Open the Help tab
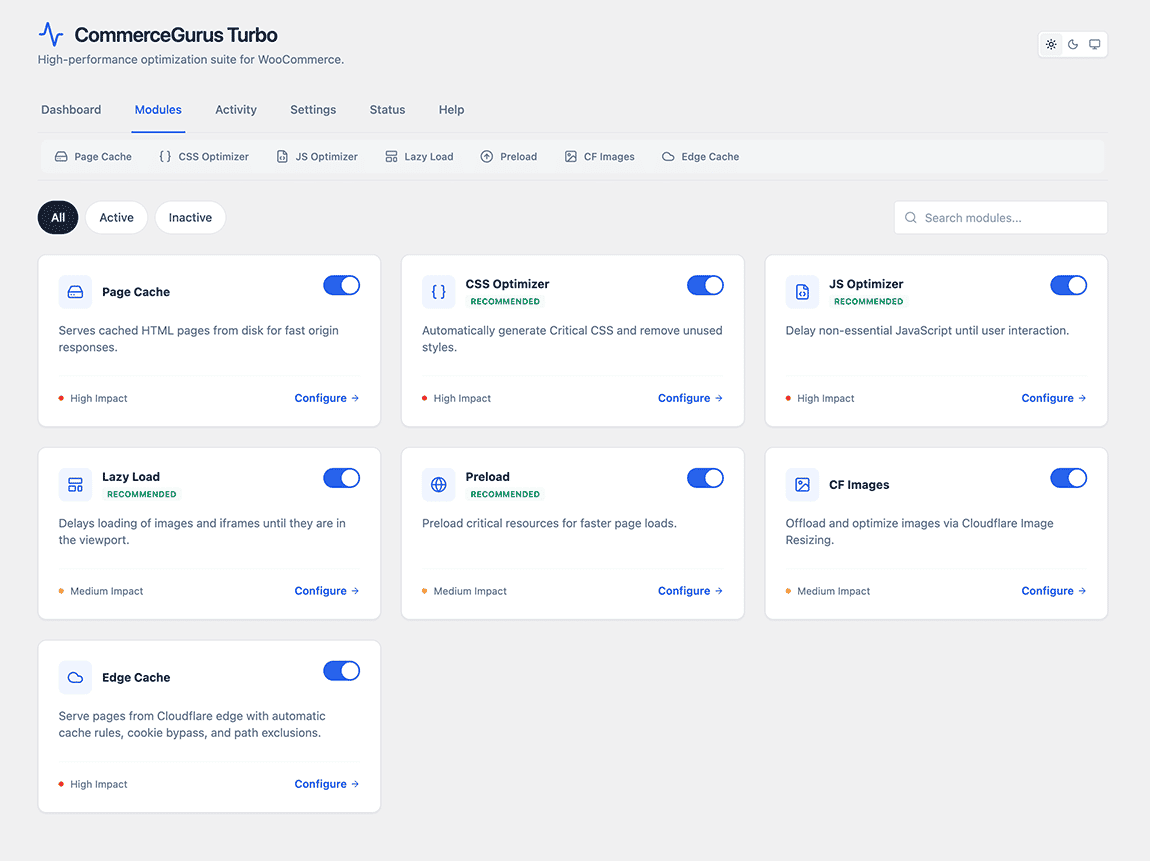Viewport: 1150px width, 861px height. point(452,109)
